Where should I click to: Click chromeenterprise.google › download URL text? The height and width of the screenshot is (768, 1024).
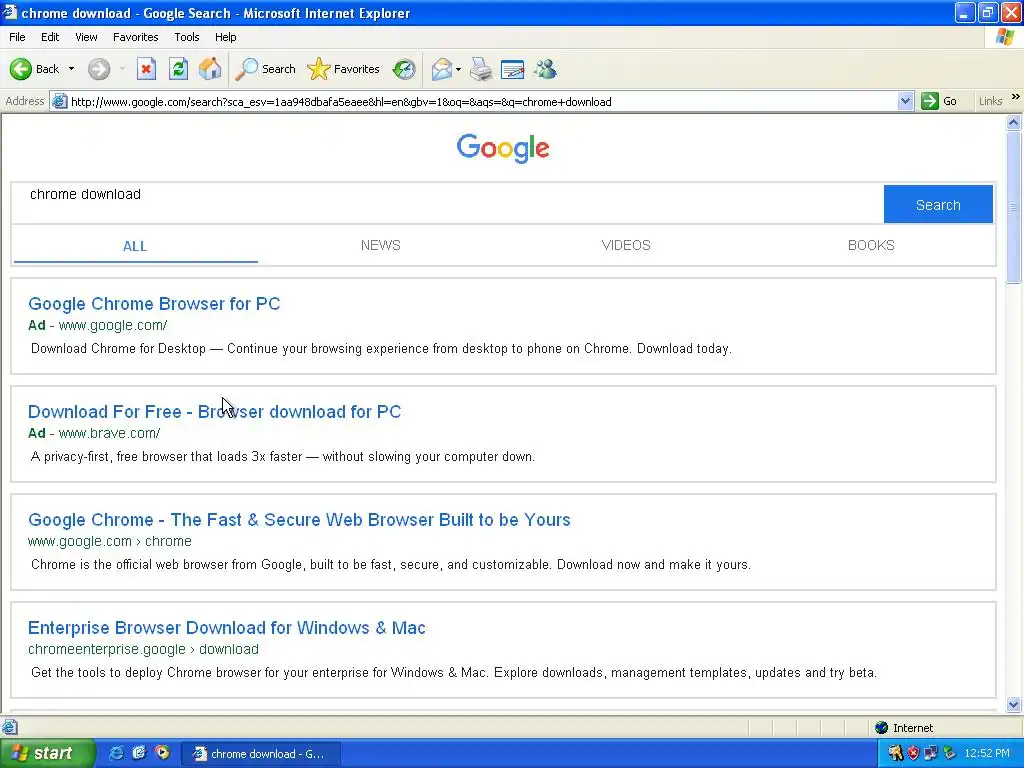click(143, 649)
